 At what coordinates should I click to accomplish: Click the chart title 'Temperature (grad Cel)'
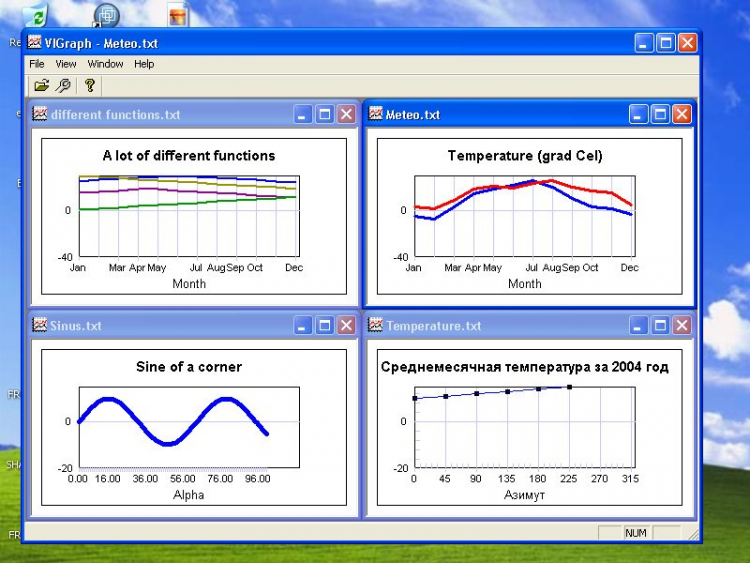click(x=525, y=155)
